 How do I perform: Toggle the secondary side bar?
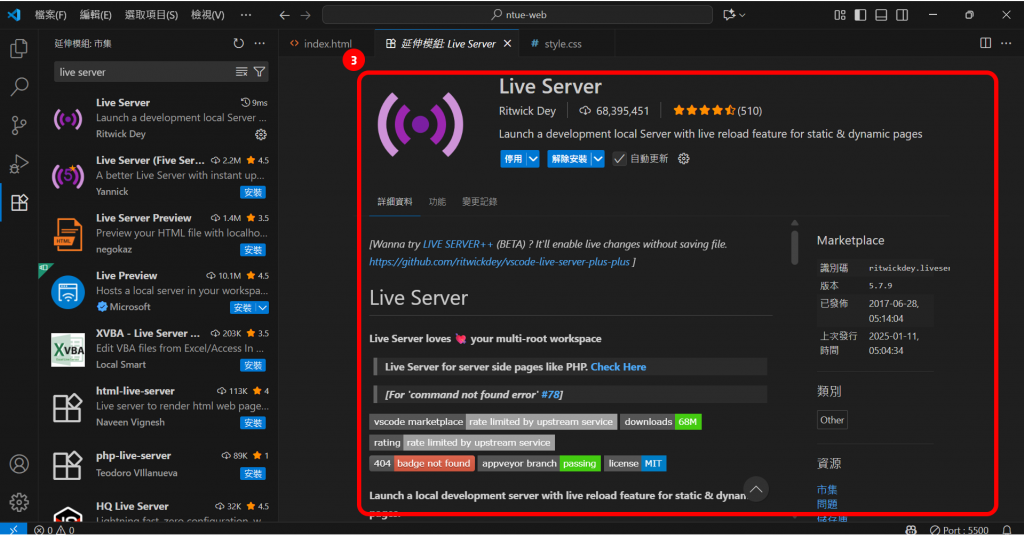[x=902, y=14]
